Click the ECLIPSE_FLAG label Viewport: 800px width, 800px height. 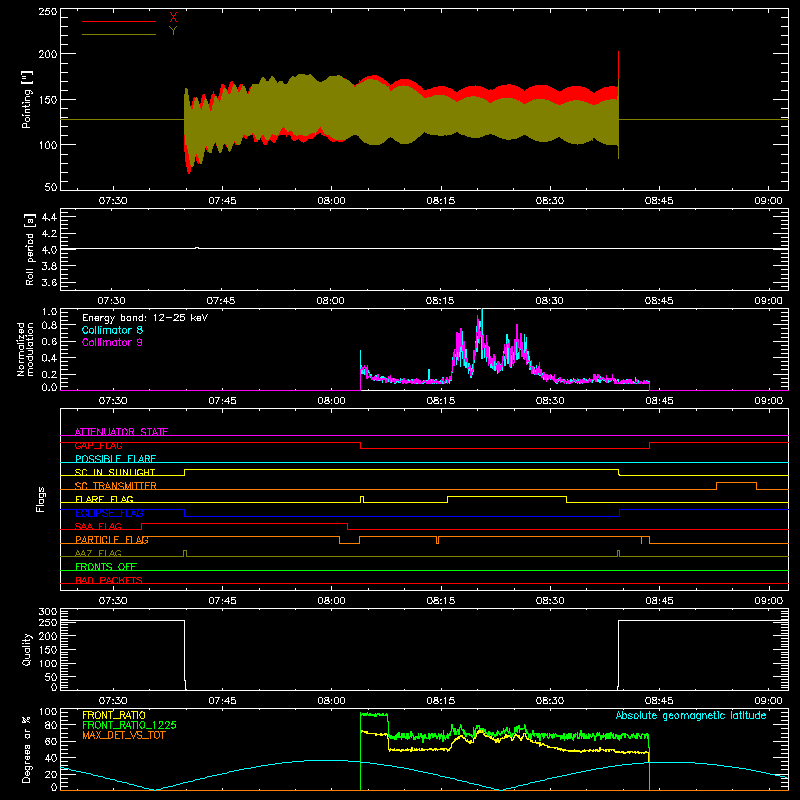(x=109, y=513)
